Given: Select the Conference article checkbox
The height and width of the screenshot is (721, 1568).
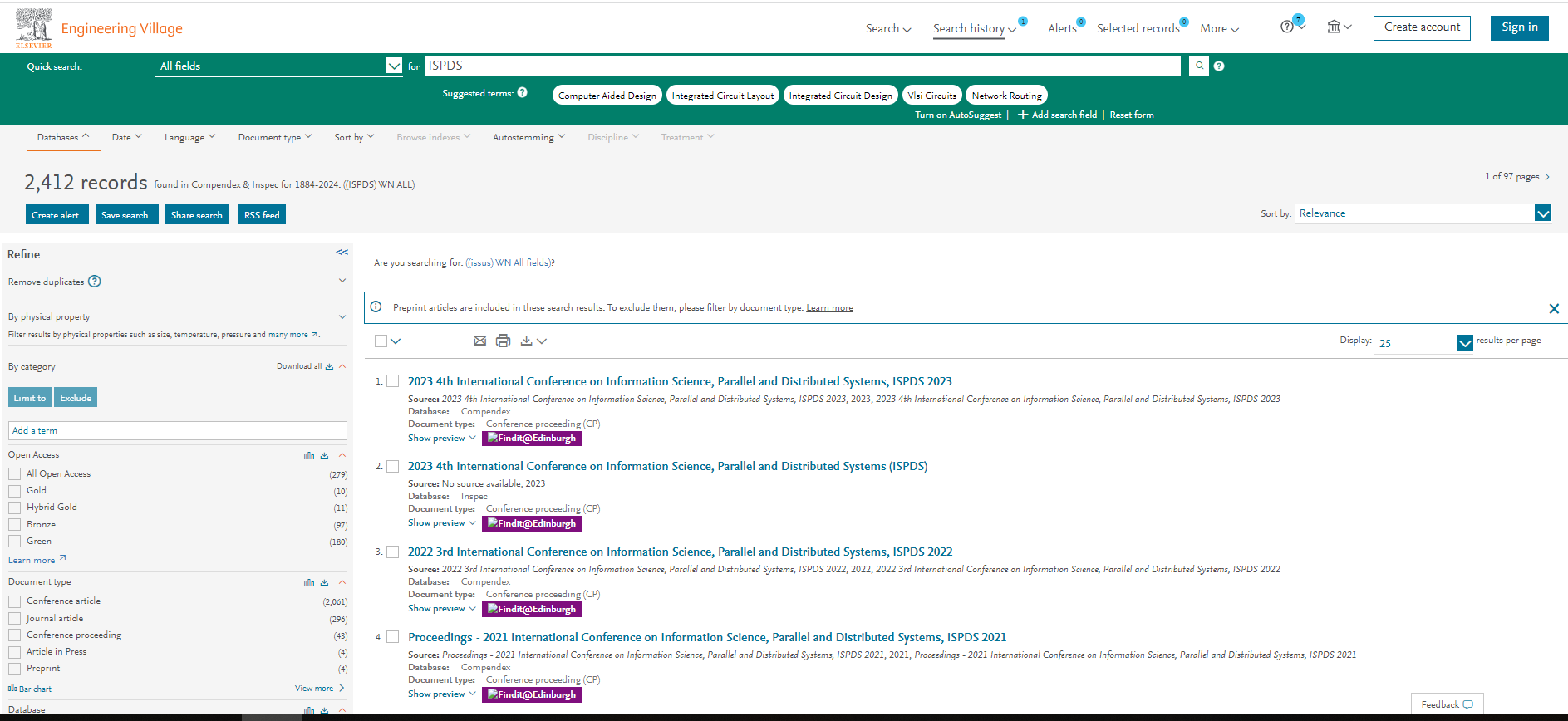Looking at the screenshot, I should 14,601.
